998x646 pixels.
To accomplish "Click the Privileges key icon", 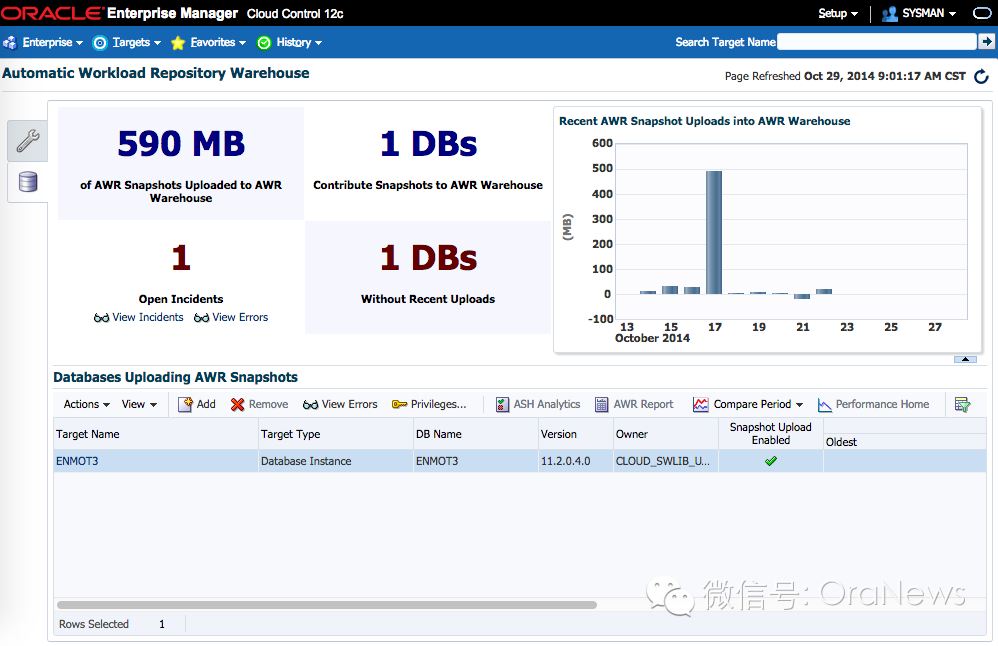I will point(400,404).
